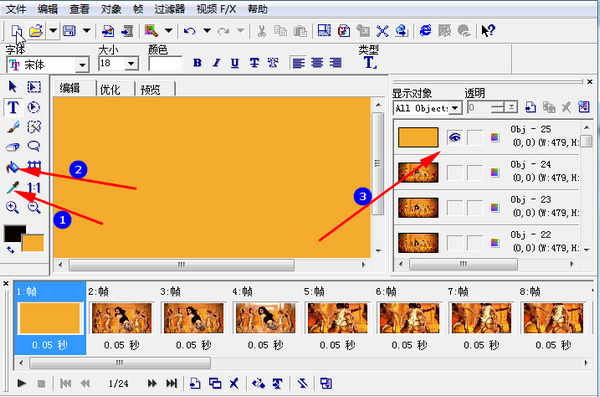Image resolution: width=600 pixels, height=397 pixels.
Task: Select the Text tool in the toolbox
Action: click(13, 107)
